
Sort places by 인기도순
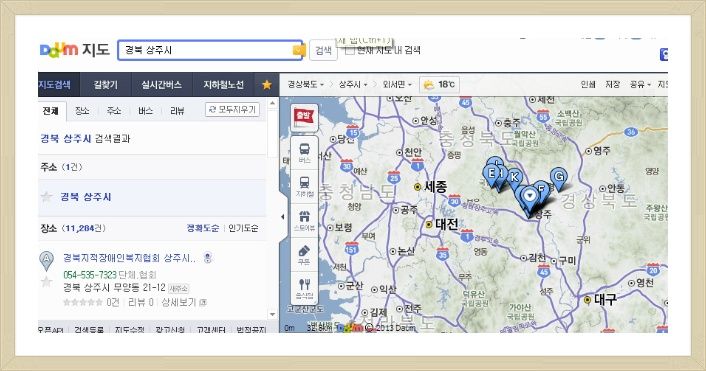[243, 228]
